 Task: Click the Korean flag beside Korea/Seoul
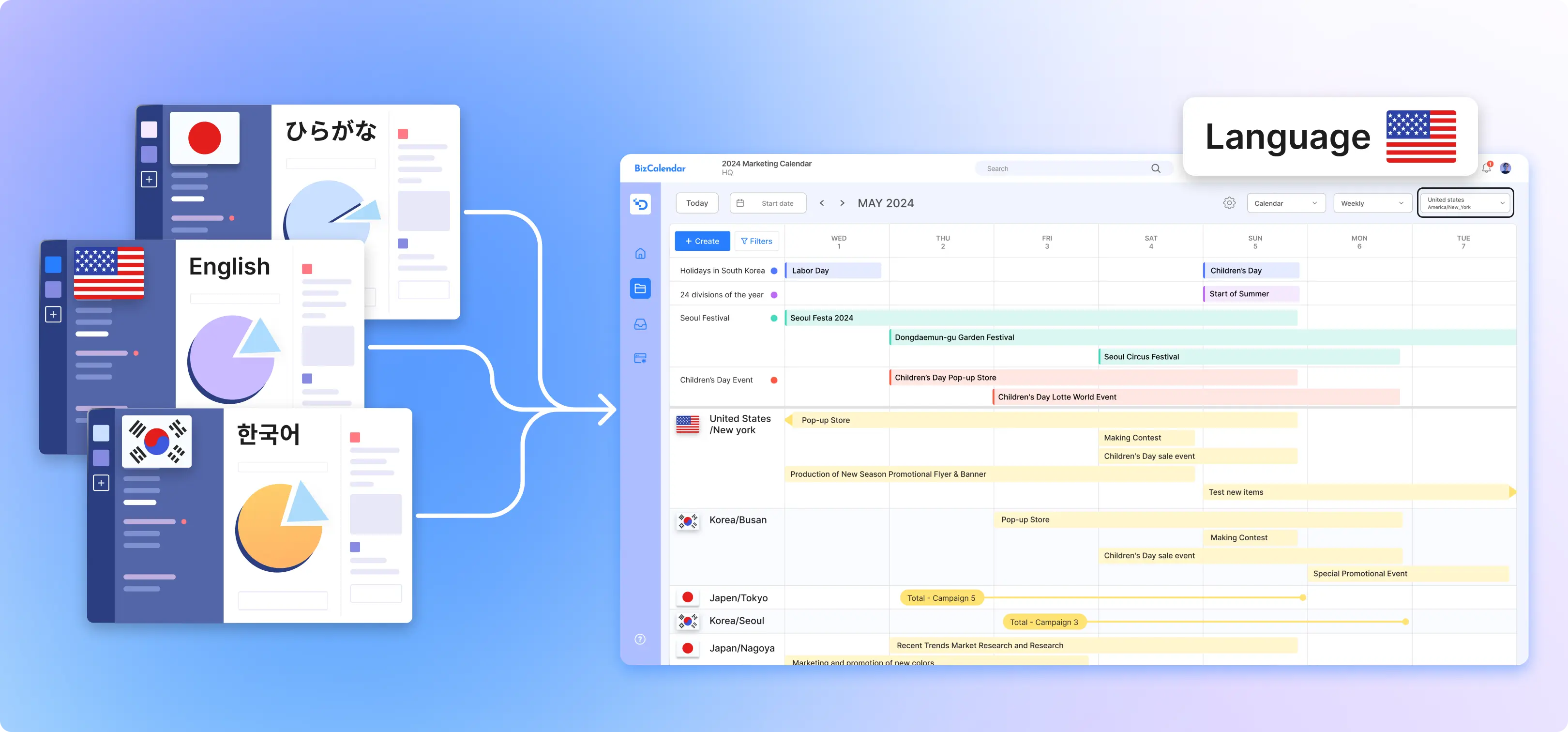click(x=688, y=621)
